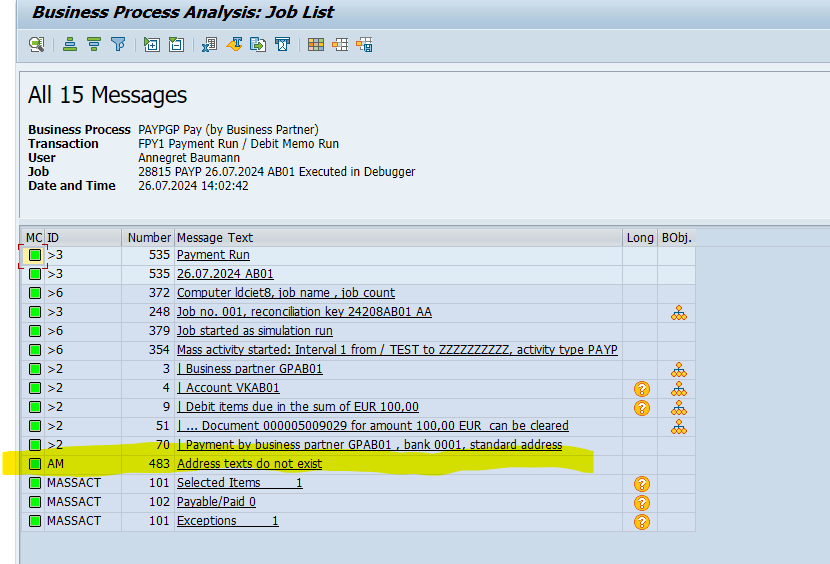Select the AM ID cell
Screen dimensions: 830x564
pyautogui.click(x=83, y=464)
